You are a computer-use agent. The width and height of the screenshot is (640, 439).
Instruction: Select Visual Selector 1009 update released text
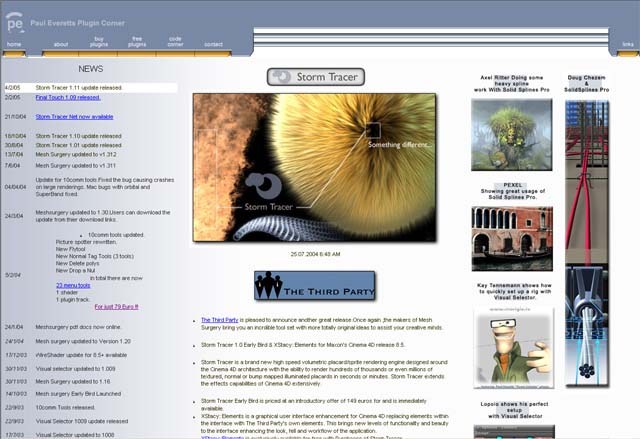coord(82,421)
